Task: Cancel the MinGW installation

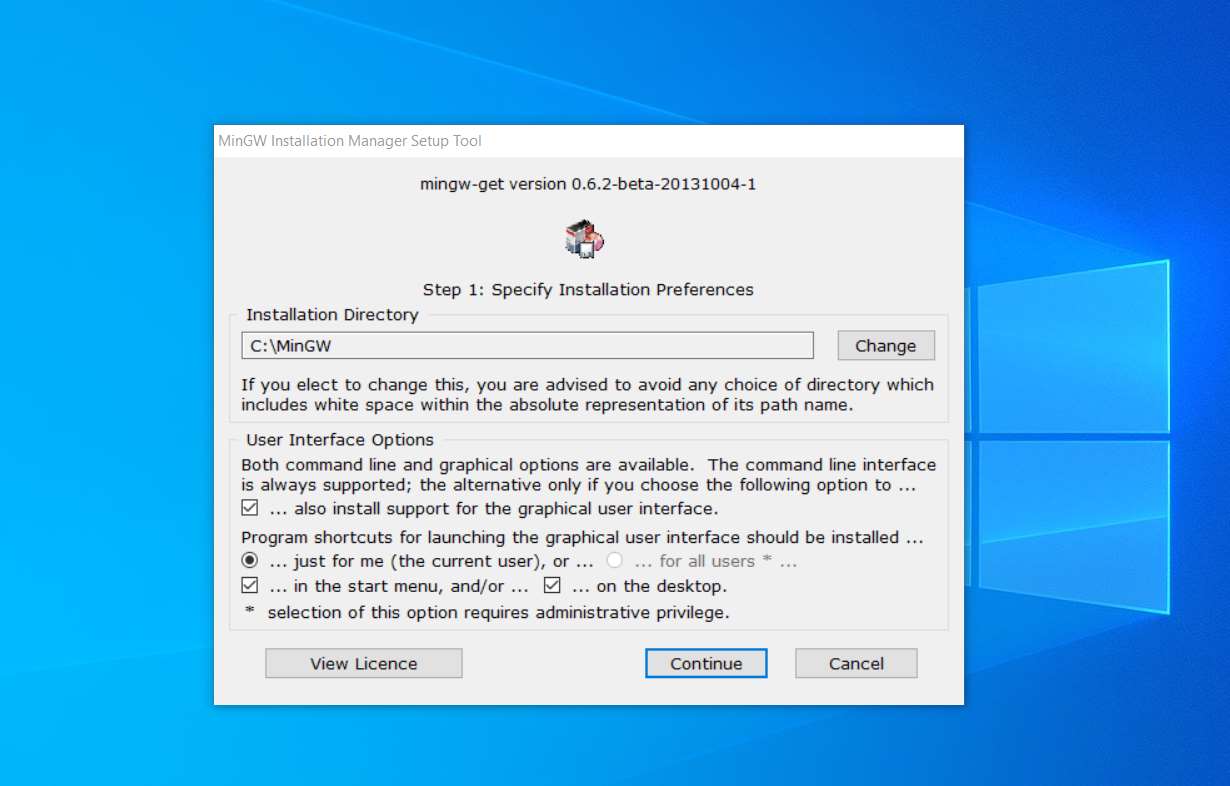Action: 856,663
